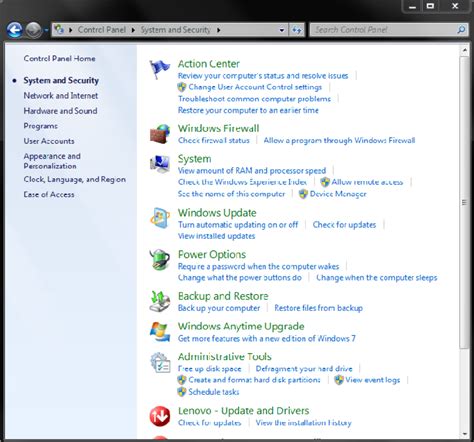Click the Backup and Restore icon
474x442 pixels.
coord(160,301)
